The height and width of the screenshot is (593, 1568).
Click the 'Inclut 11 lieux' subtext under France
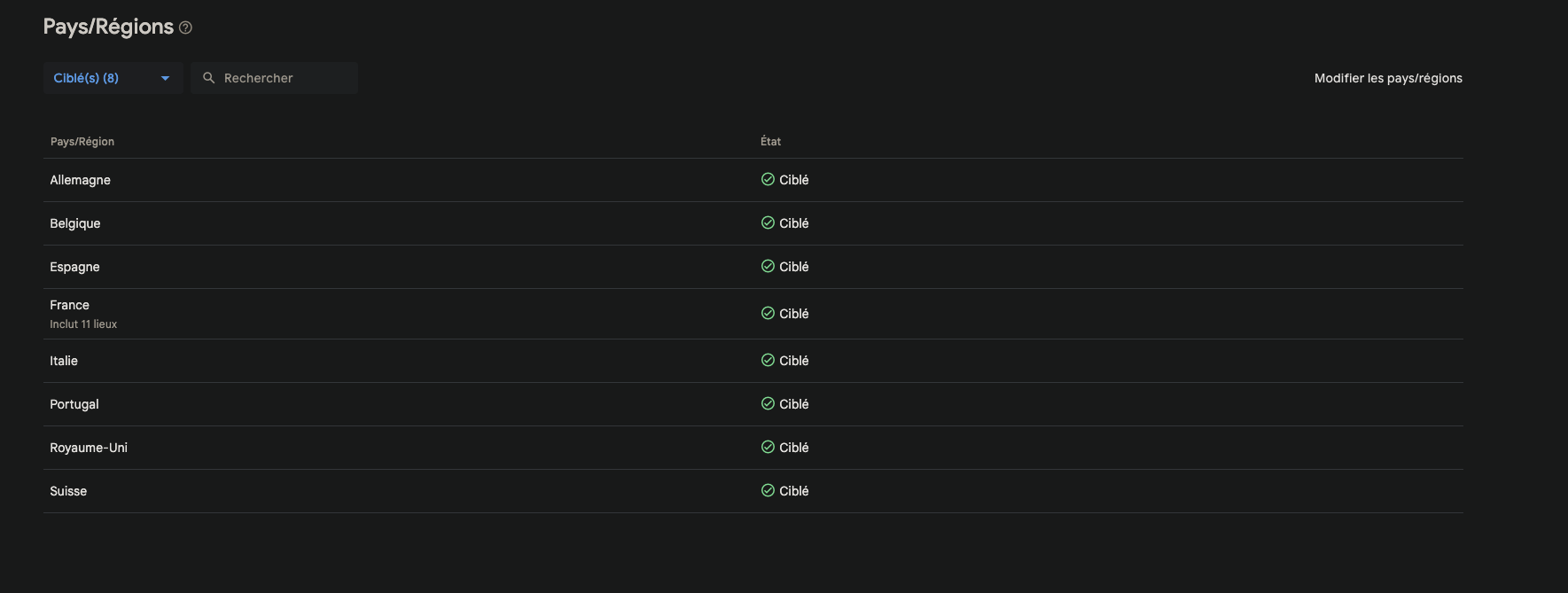(x=83, y=324)
